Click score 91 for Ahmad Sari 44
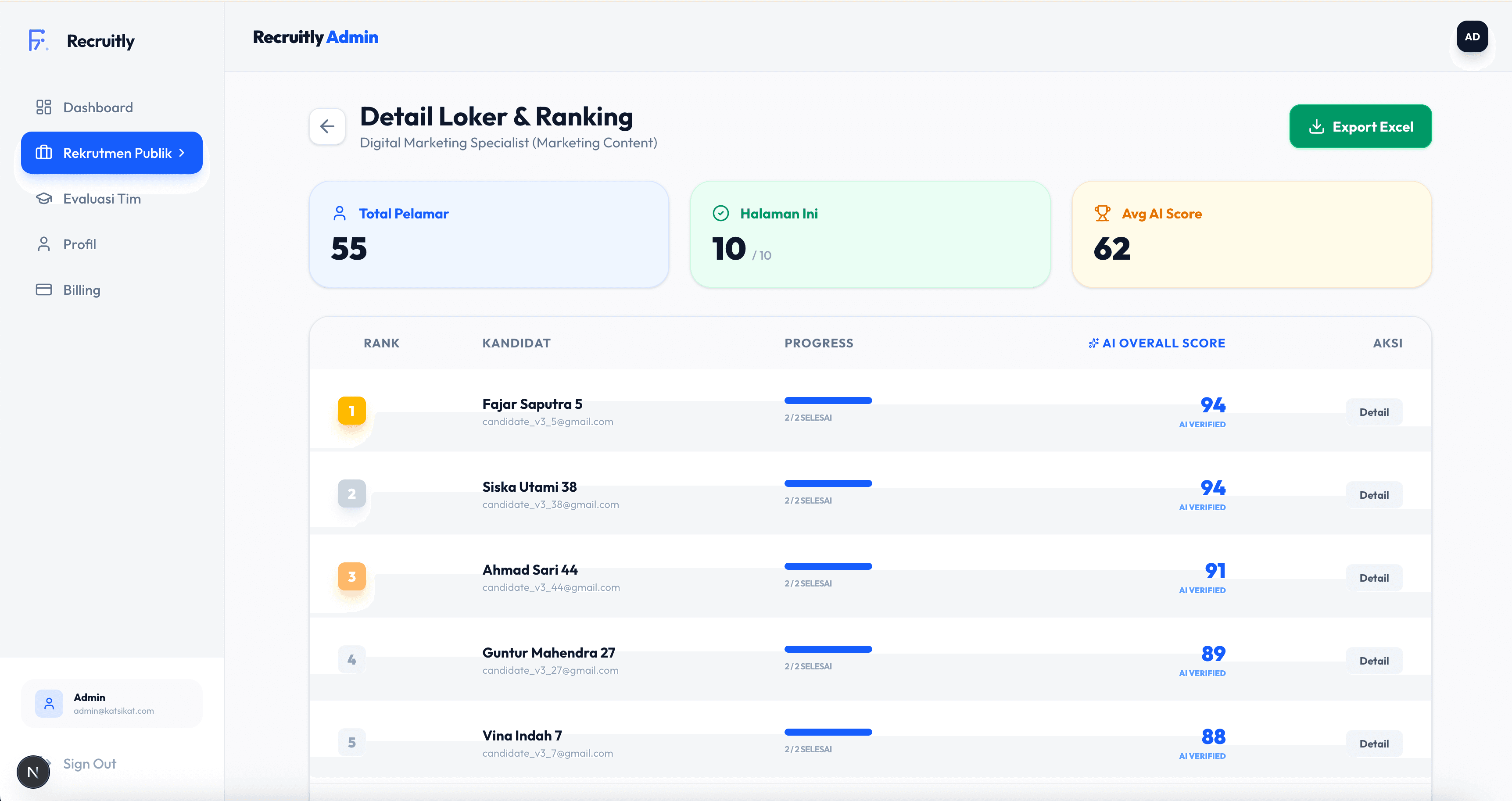 pos(1215,570)
